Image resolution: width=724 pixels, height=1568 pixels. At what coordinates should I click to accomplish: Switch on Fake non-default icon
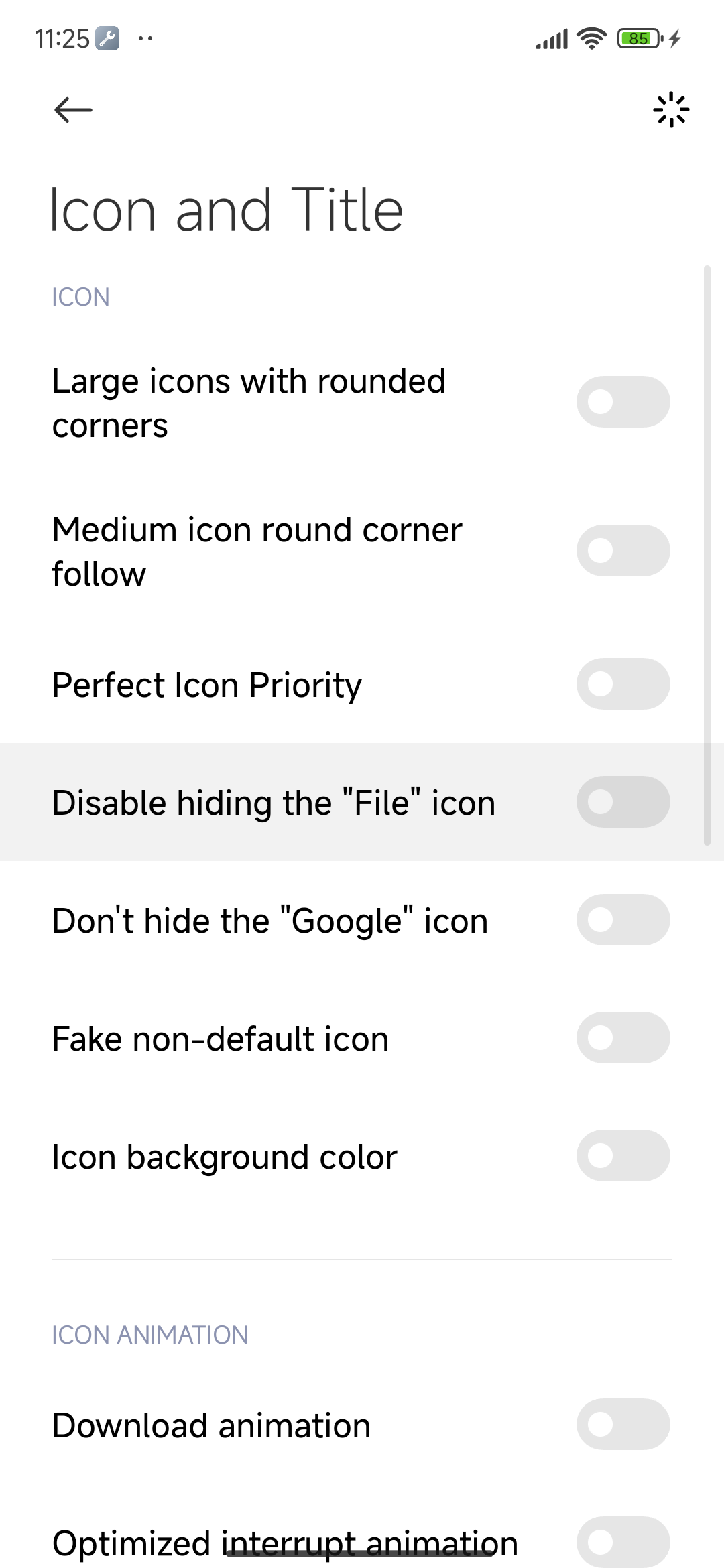623,1038
